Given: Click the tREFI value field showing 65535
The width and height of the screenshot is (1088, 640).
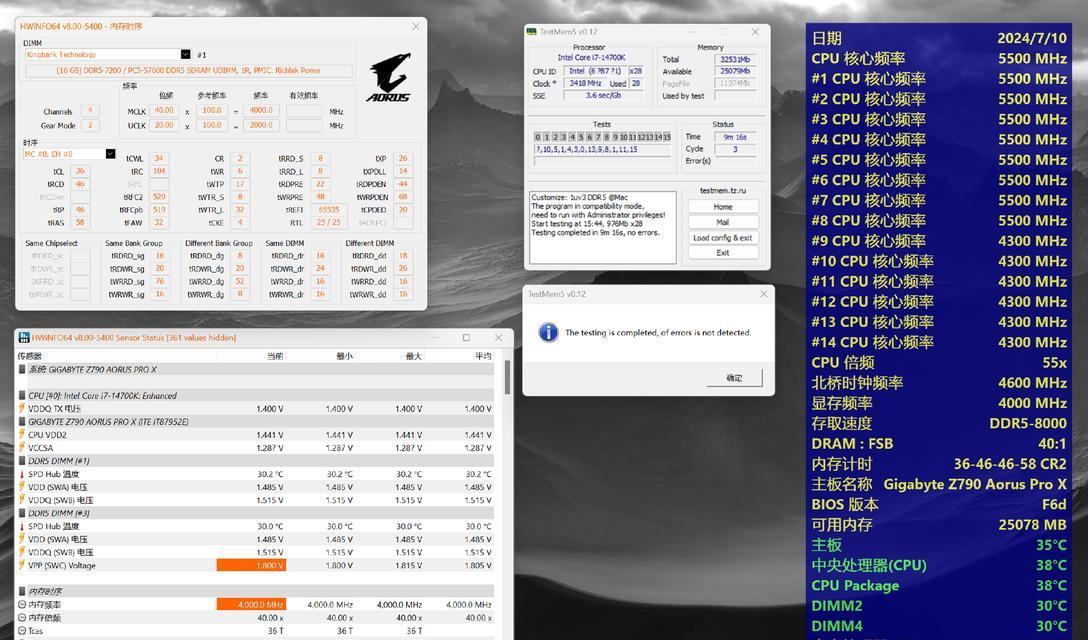Looking at the screenshot, I should [329, 210].
